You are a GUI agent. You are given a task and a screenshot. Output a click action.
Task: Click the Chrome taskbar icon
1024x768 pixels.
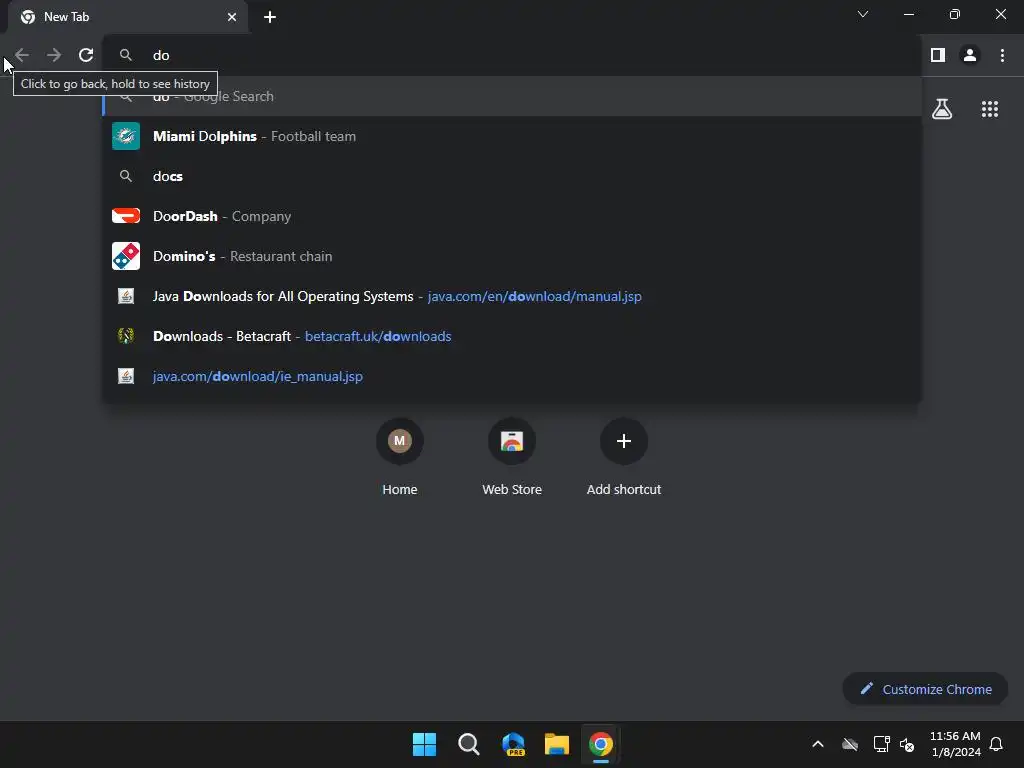(x=601, y=744)
